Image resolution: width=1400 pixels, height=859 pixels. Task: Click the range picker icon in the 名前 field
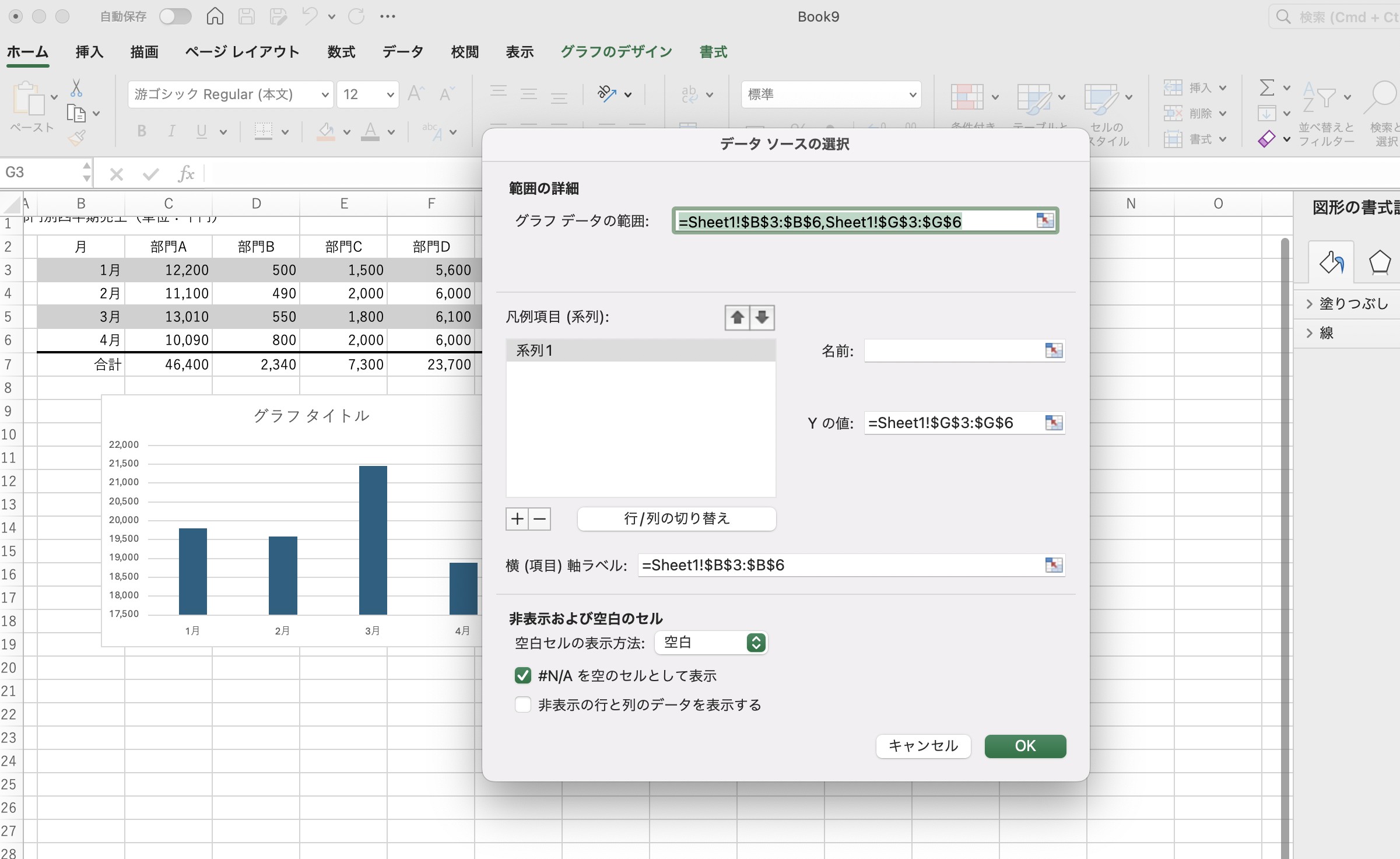[x=1054, y=350]
